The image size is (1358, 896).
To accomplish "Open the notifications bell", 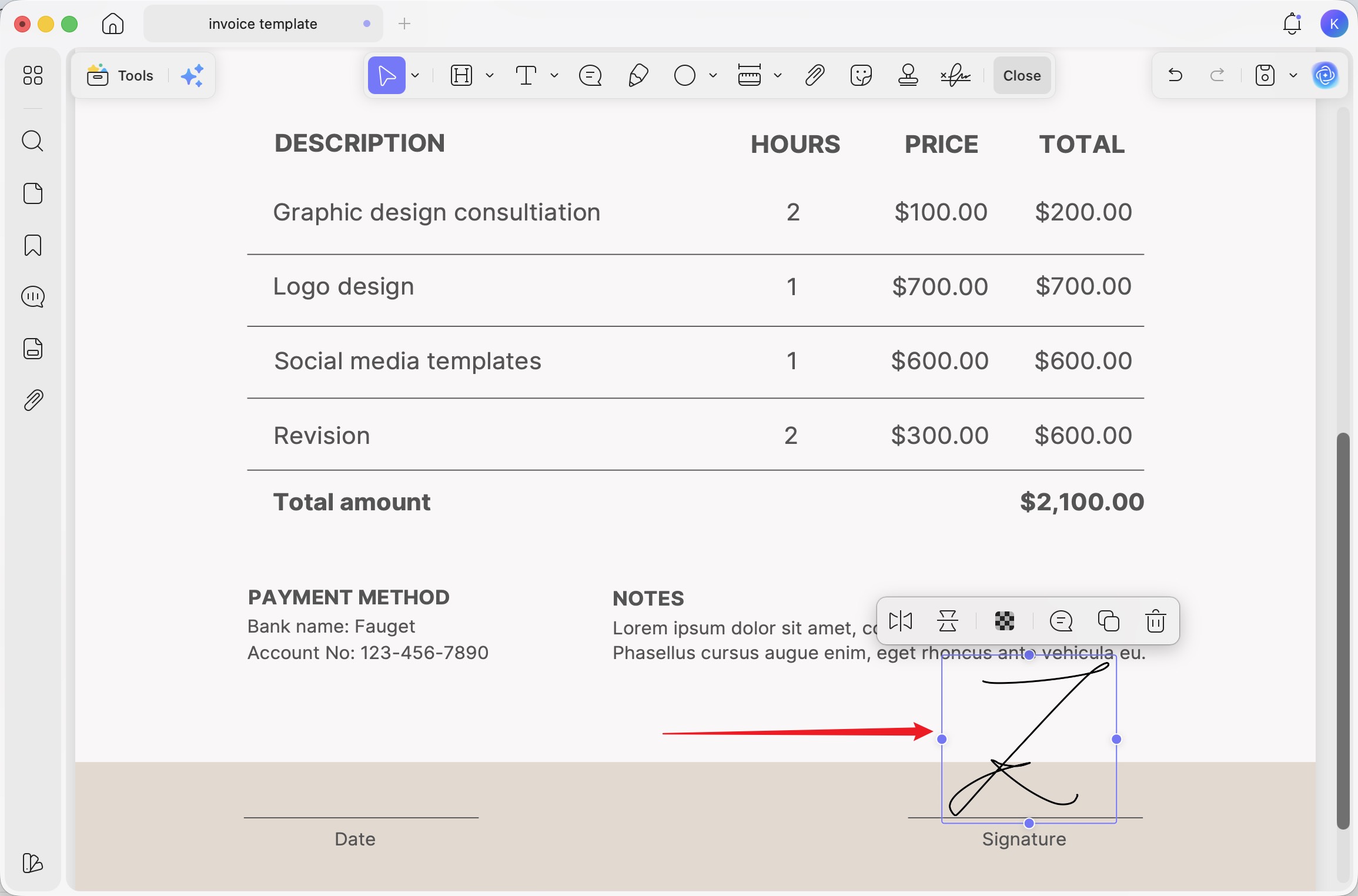I will (1292, 24).
